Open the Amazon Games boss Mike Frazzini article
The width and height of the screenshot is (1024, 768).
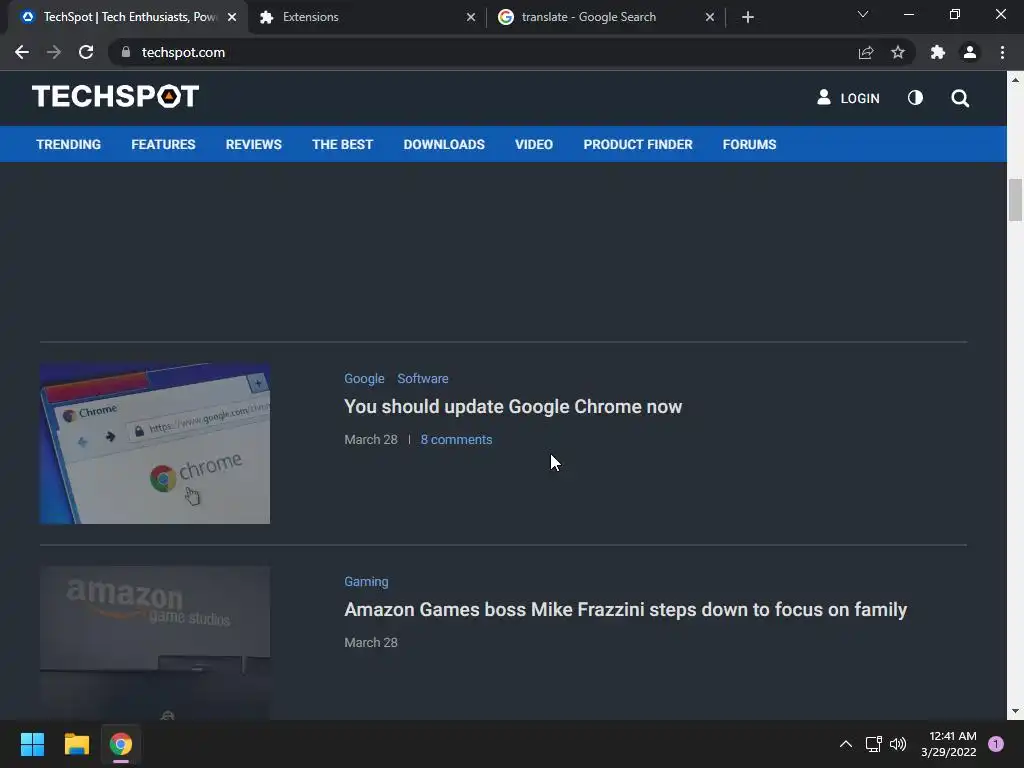tap(626, 609)
